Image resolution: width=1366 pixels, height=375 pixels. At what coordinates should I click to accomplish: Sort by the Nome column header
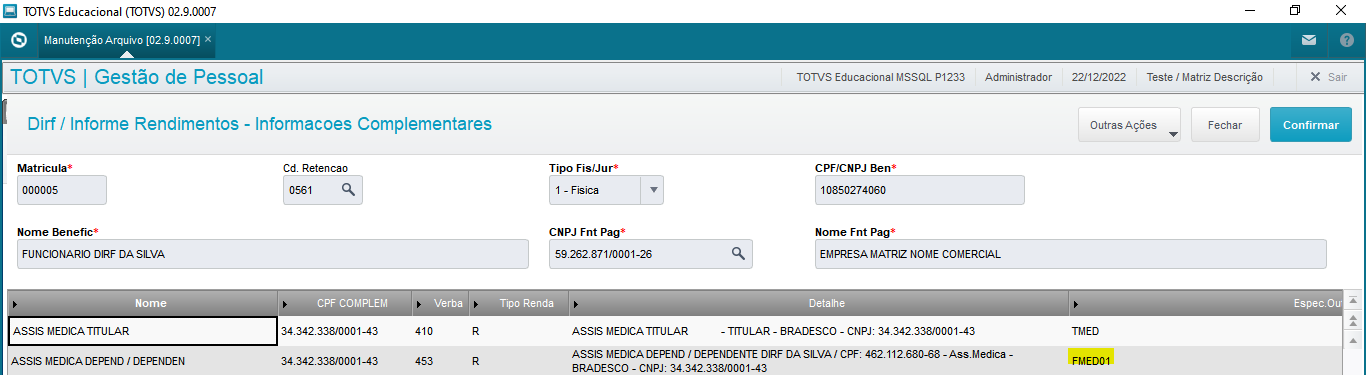coord(143,303)
